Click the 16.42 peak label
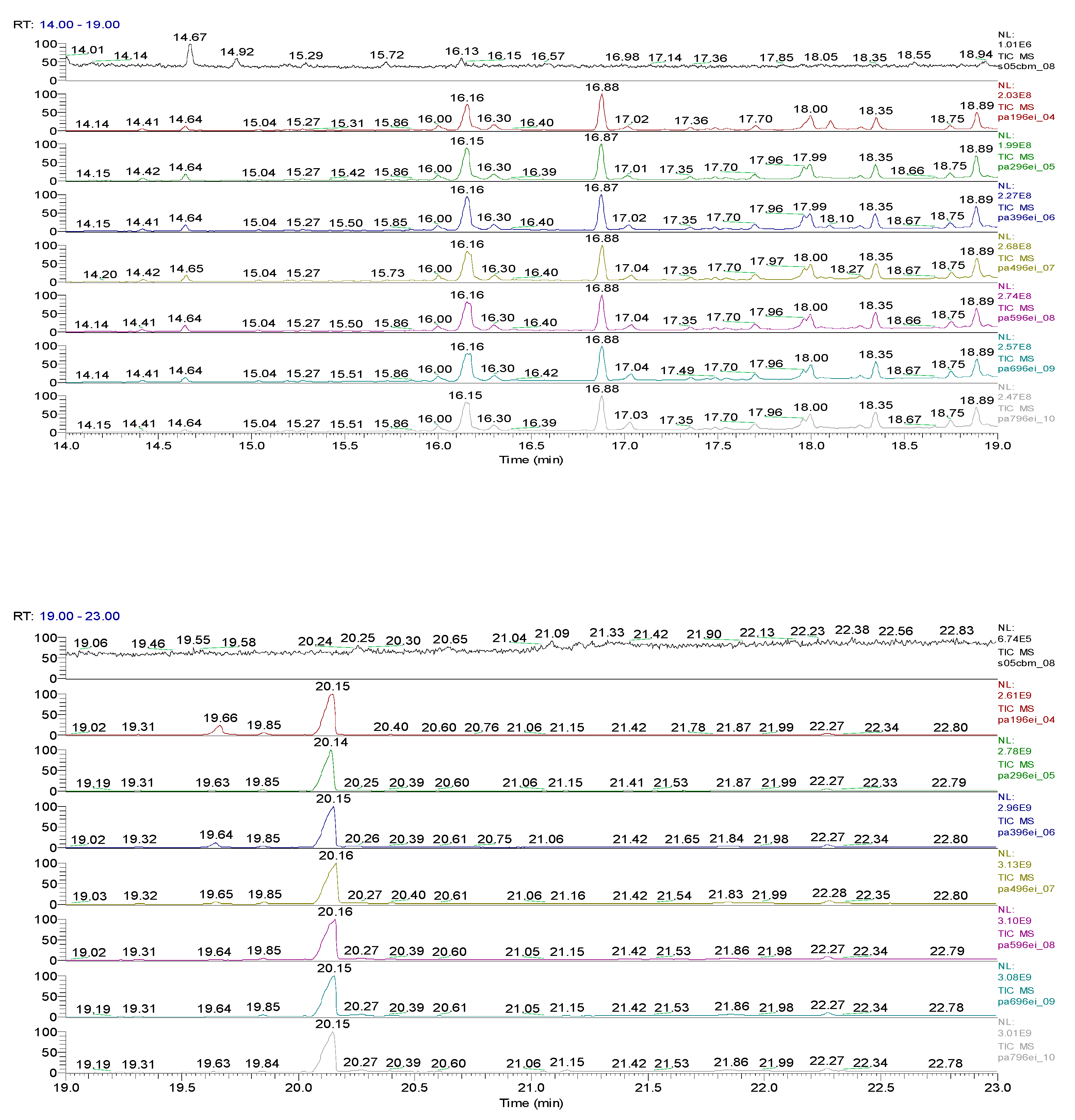 (541, 373)
